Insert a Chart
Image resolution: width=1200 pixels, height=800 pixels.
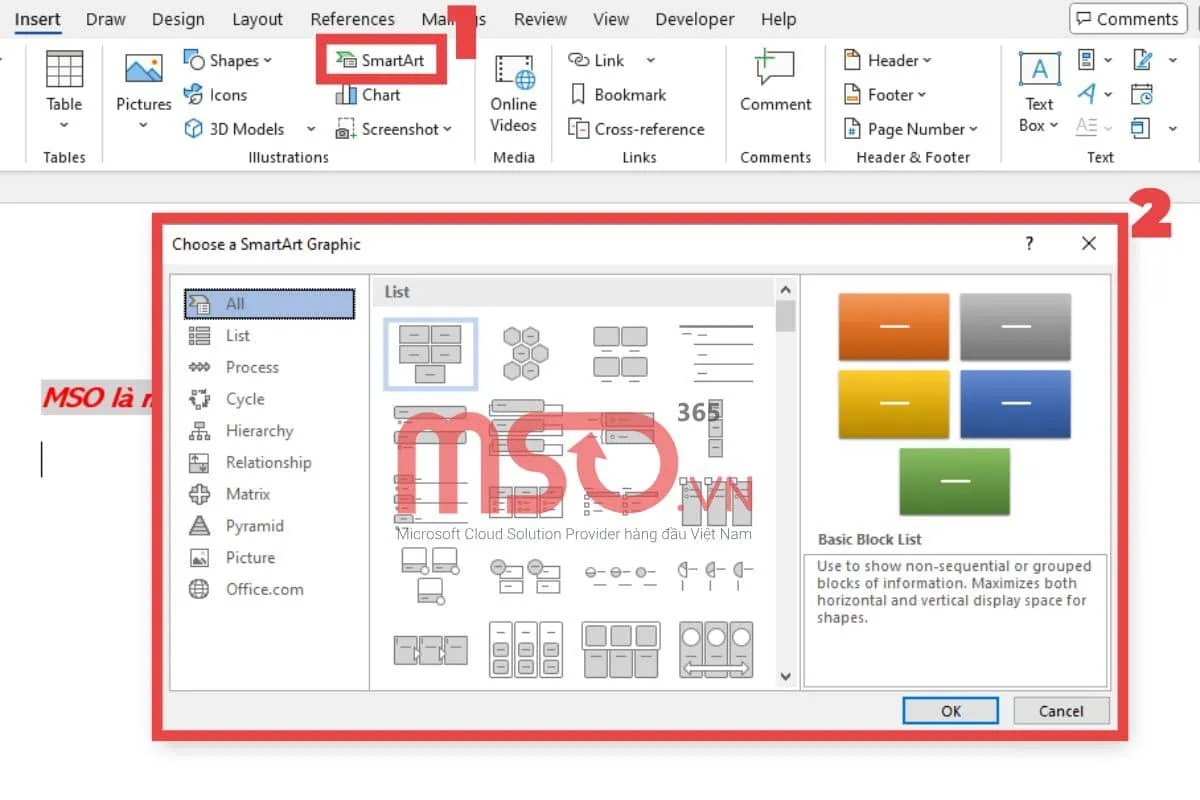pyautogui.click(x=372, y=94)
